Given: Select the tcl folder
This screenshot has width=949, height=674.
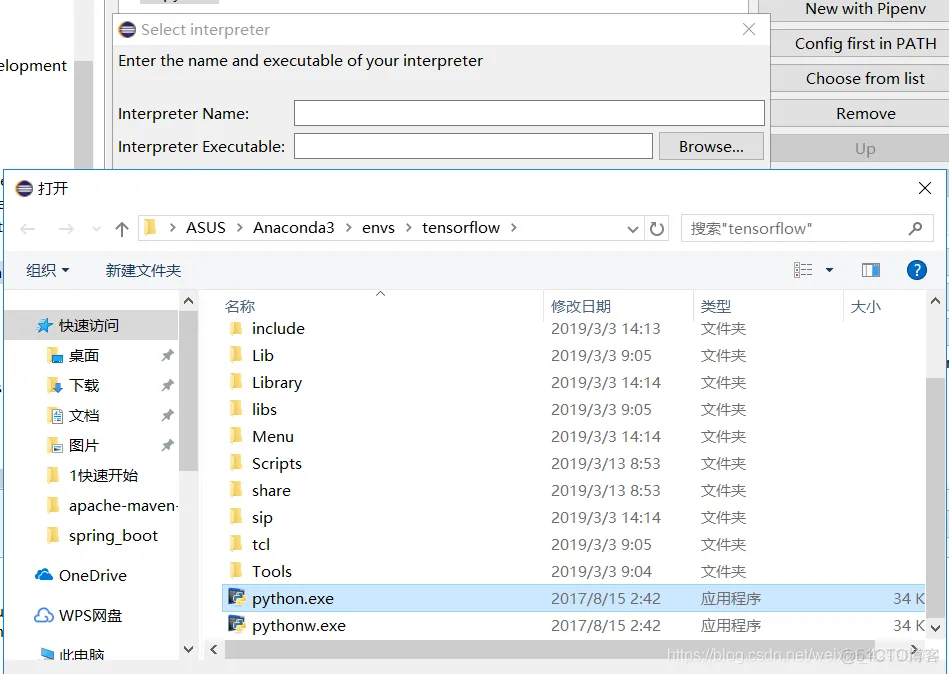Looking at the screenshot, I should 261,545.
